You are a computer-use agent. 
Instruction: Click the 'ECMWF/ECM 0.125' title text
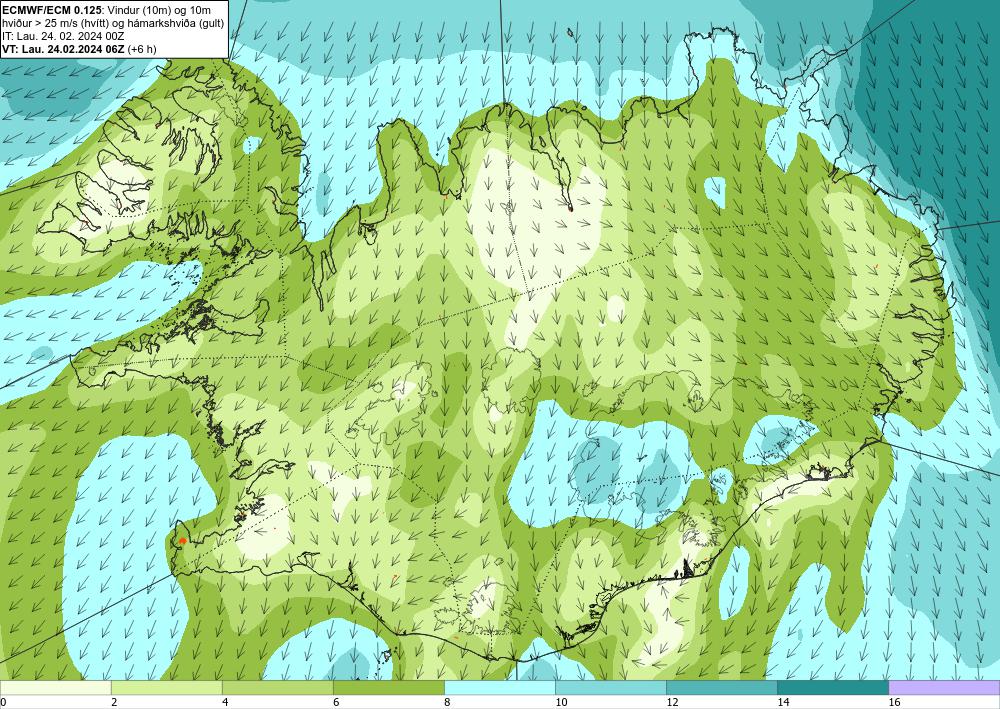click(x=50, y=10)
